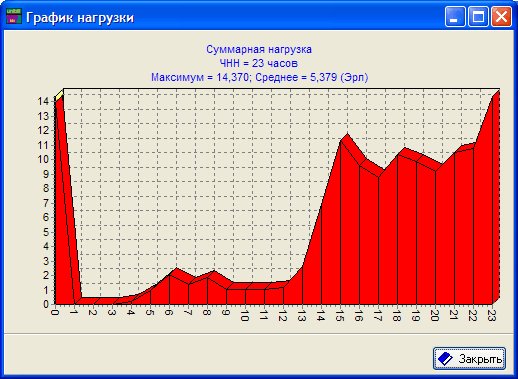Minimize the График нагрузки window

(455, 16)
